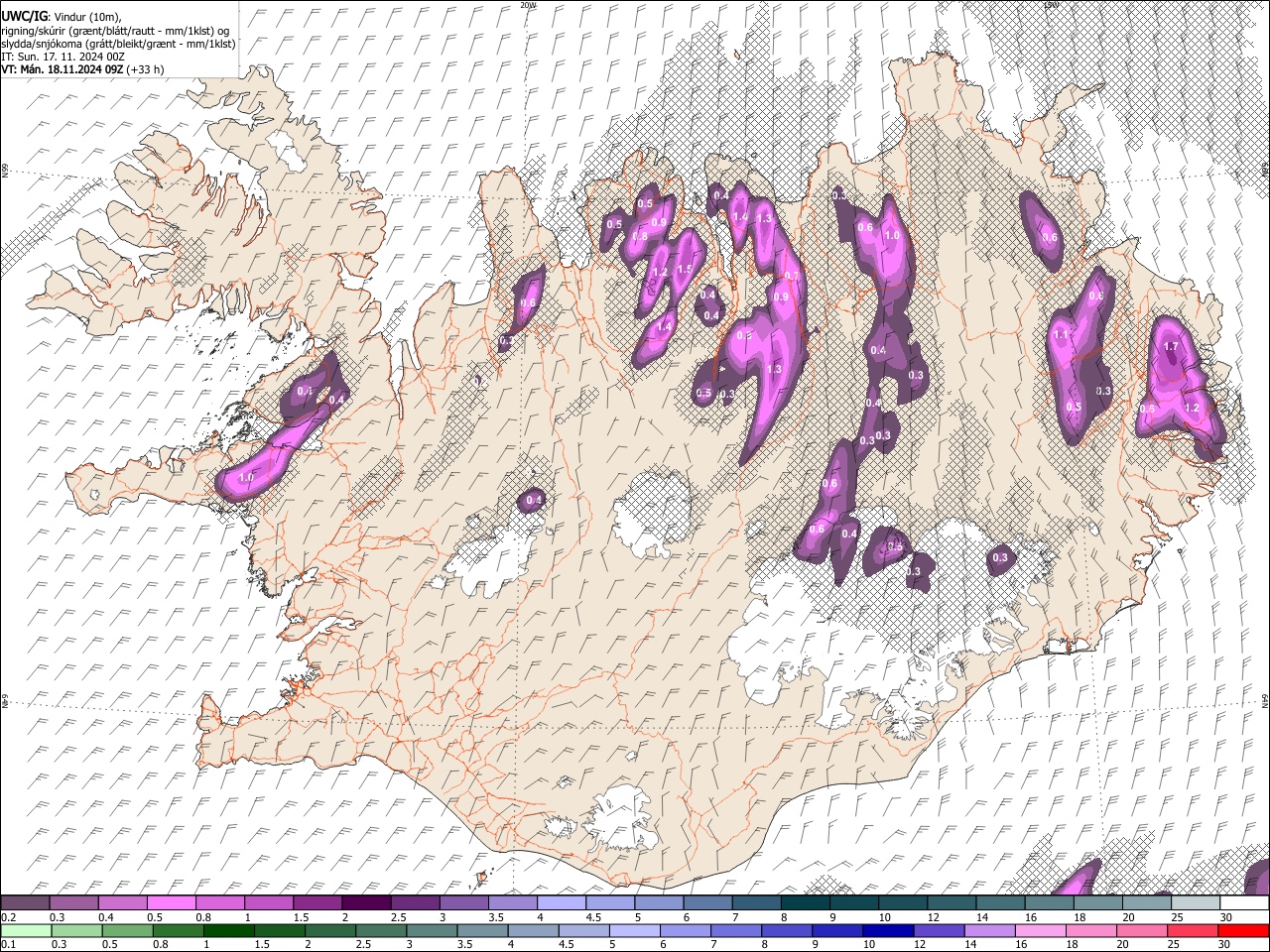Click the dark teal swatch labeled 8 in top row

[x=805, y=903]
